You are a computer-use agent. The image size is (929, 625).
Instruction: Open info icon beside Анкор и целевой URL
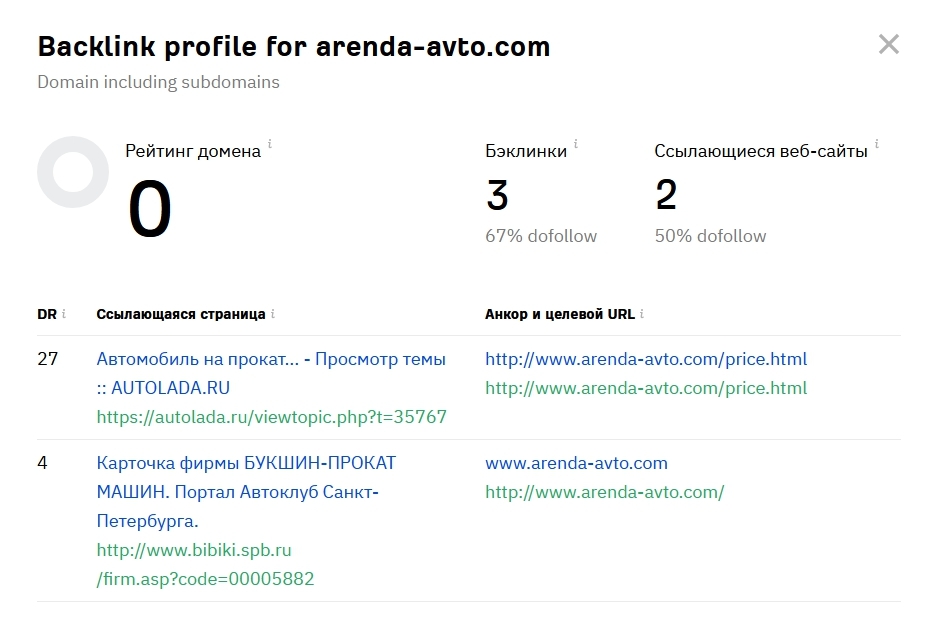coord(642,313)
